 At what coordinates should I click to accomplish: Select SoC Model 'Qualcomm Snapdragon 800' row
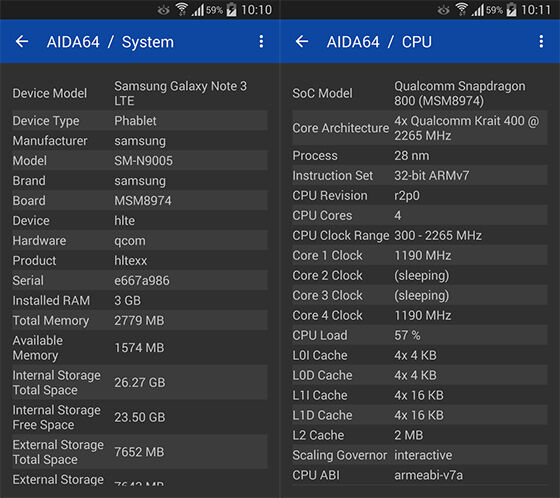420,93
